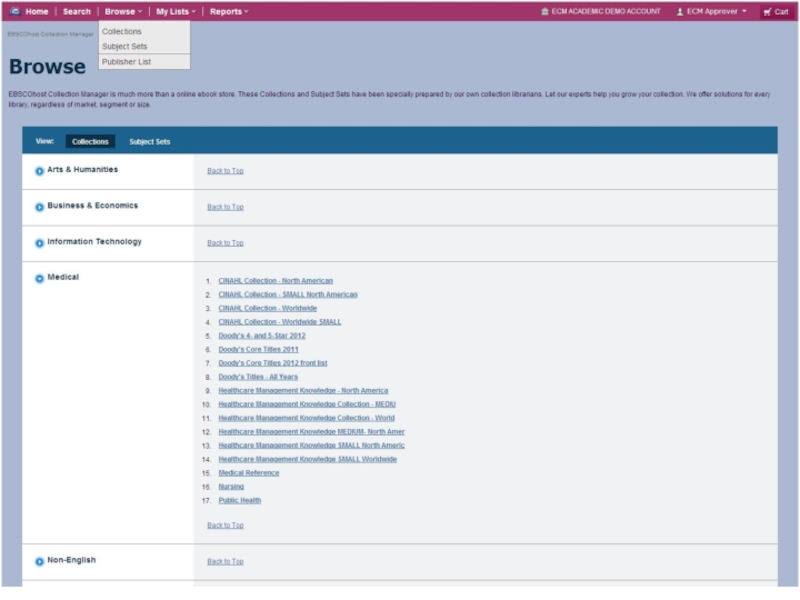This screenshot has width=800, height=600.
Task: Open the Reports dropdown menu
Action: (x=229, y=11)
